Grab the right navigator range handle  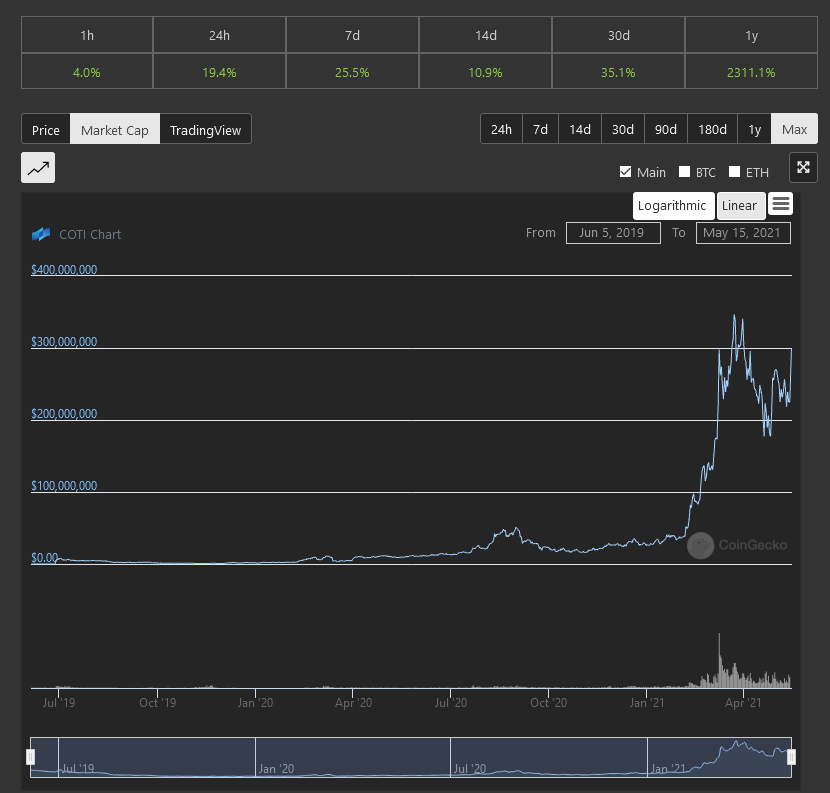791,757
